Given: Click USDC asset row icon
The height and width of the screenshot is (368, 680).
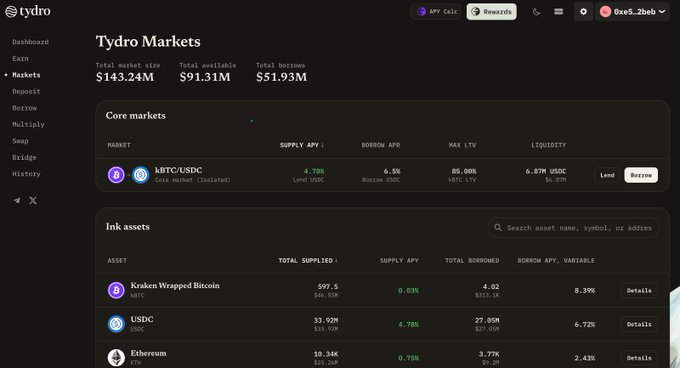Looking at the screenshot, I should (x=116, y=324).
